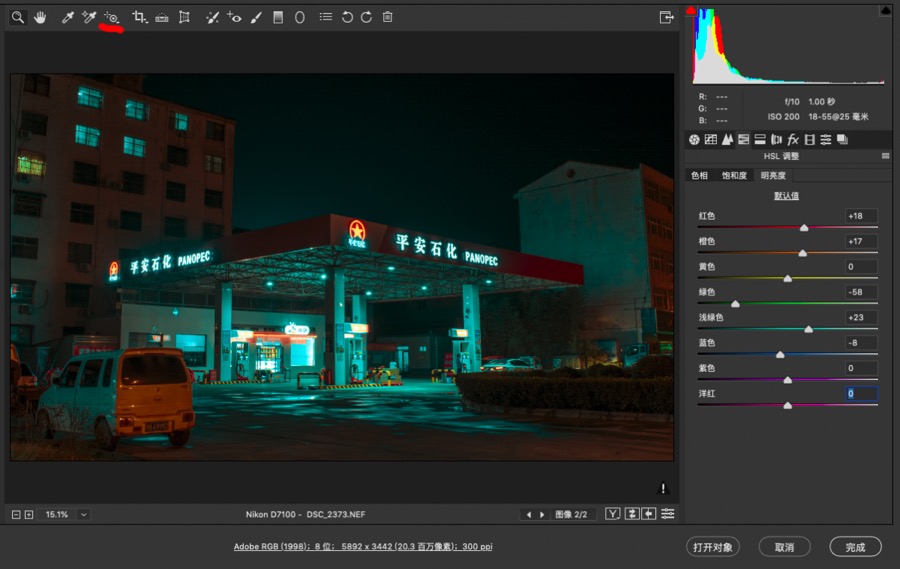The height and width of the screenshot is (569, 900).
Task: Select the Adjustment Brush tool
Action: click(256, 17)
